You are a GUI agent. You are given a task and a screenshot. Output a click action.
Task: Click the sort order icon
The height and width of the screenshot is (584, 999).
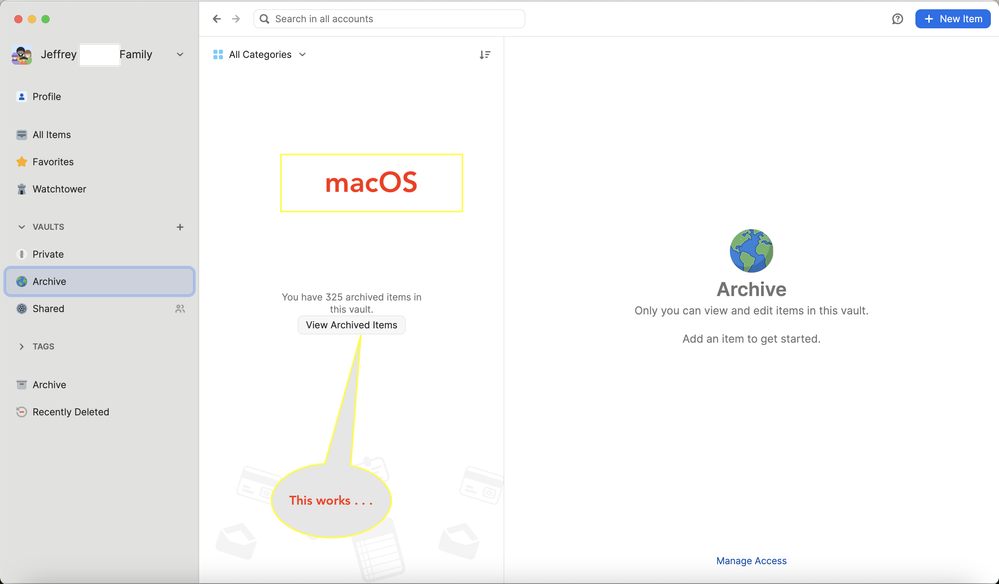[x=485, y=55]
